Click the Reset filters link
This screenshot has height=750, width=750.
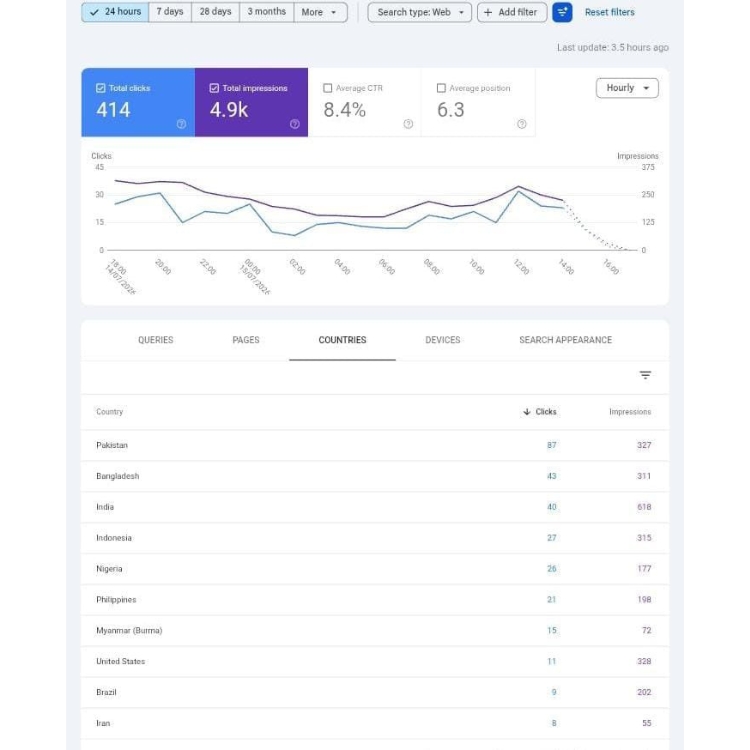(609, 12)
